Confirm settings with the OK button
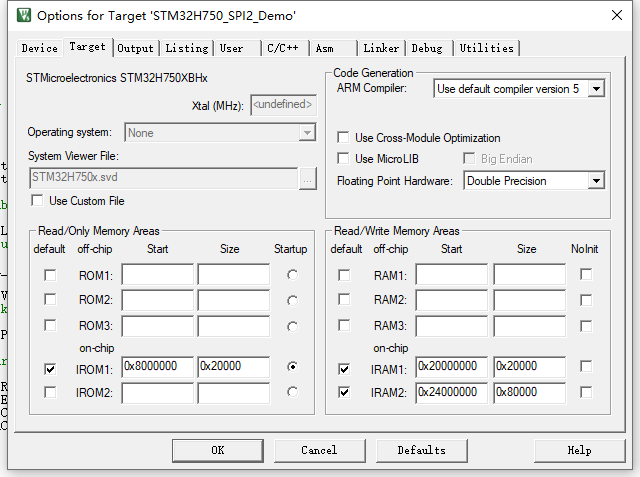The width and height of the screenshot is (640, 477). [x=218, y=450]
